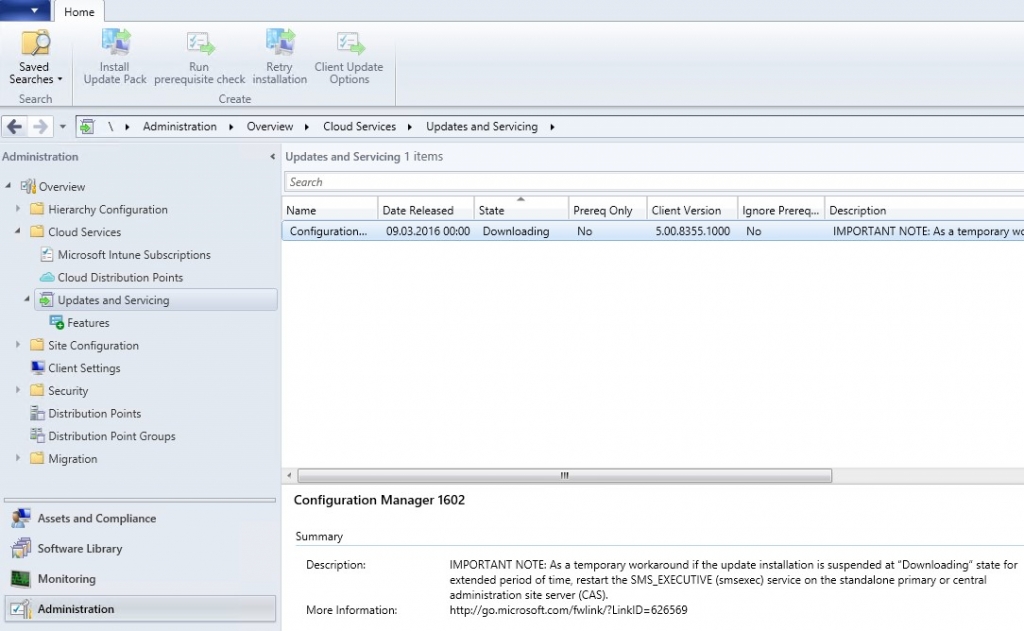Viewport: 1024px width, 631px height.
Task: Click the horizontal scrollbar thumb in the list
Action: tap(564, 476)
